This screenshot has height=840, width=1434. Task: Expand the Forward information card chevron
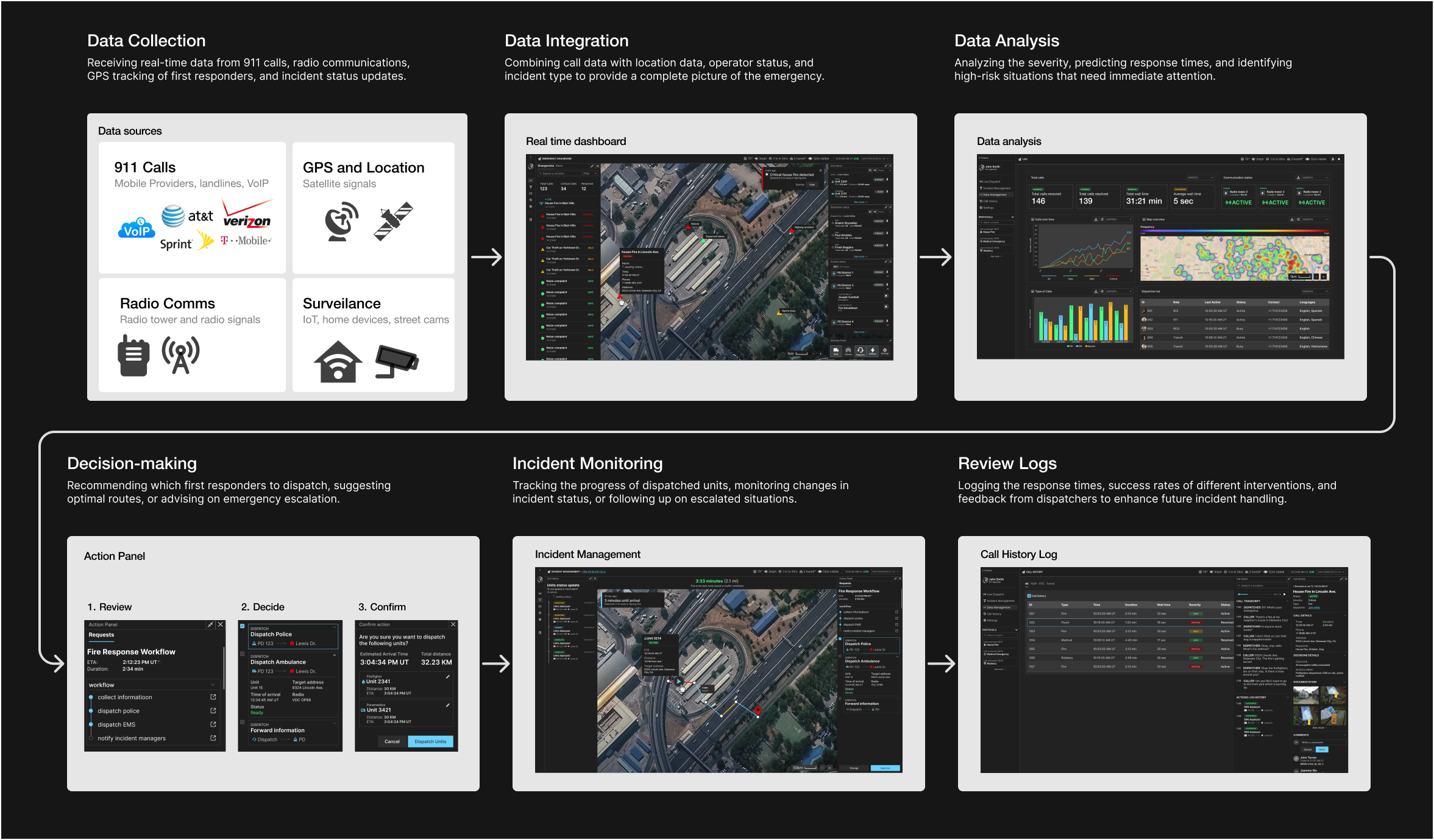click(x=335, y=723)
